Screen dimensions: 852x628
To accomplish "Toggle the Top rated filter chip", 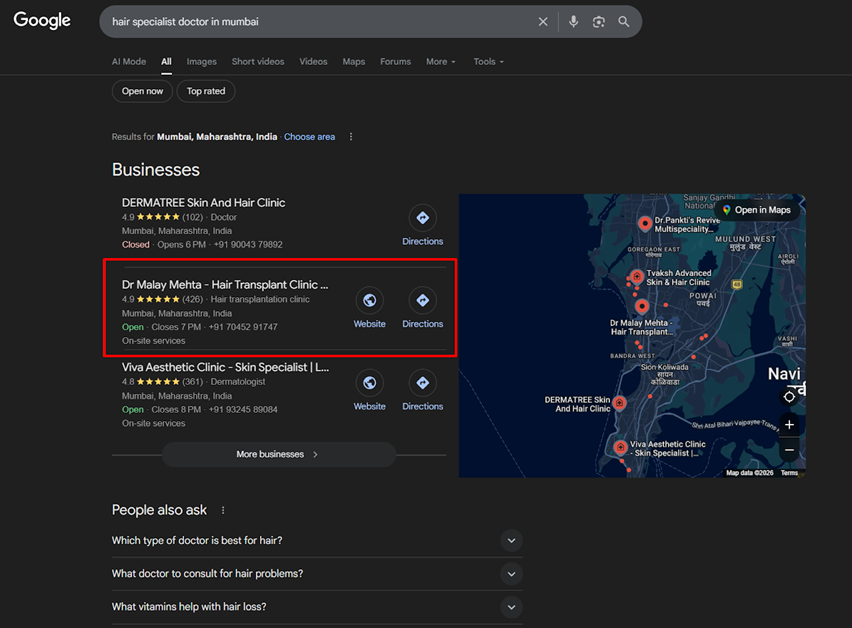I will [x=206, y=91].
